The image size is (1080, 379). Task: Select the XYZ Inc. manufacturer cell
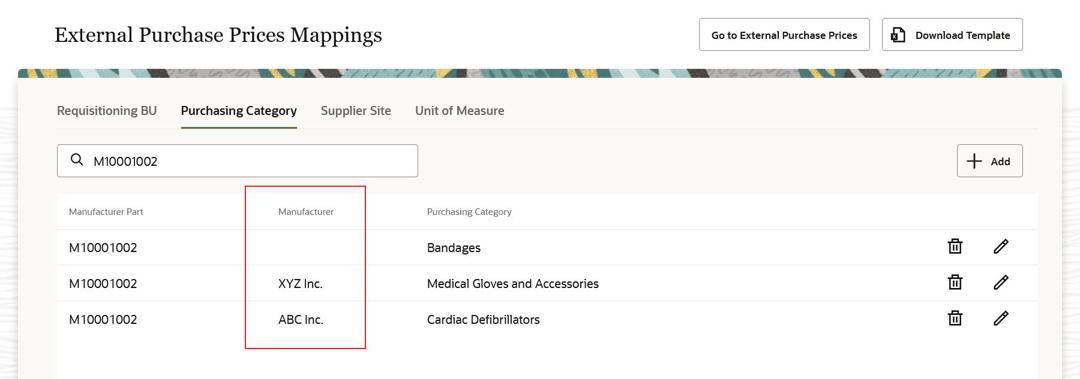[x=300, y=283]
